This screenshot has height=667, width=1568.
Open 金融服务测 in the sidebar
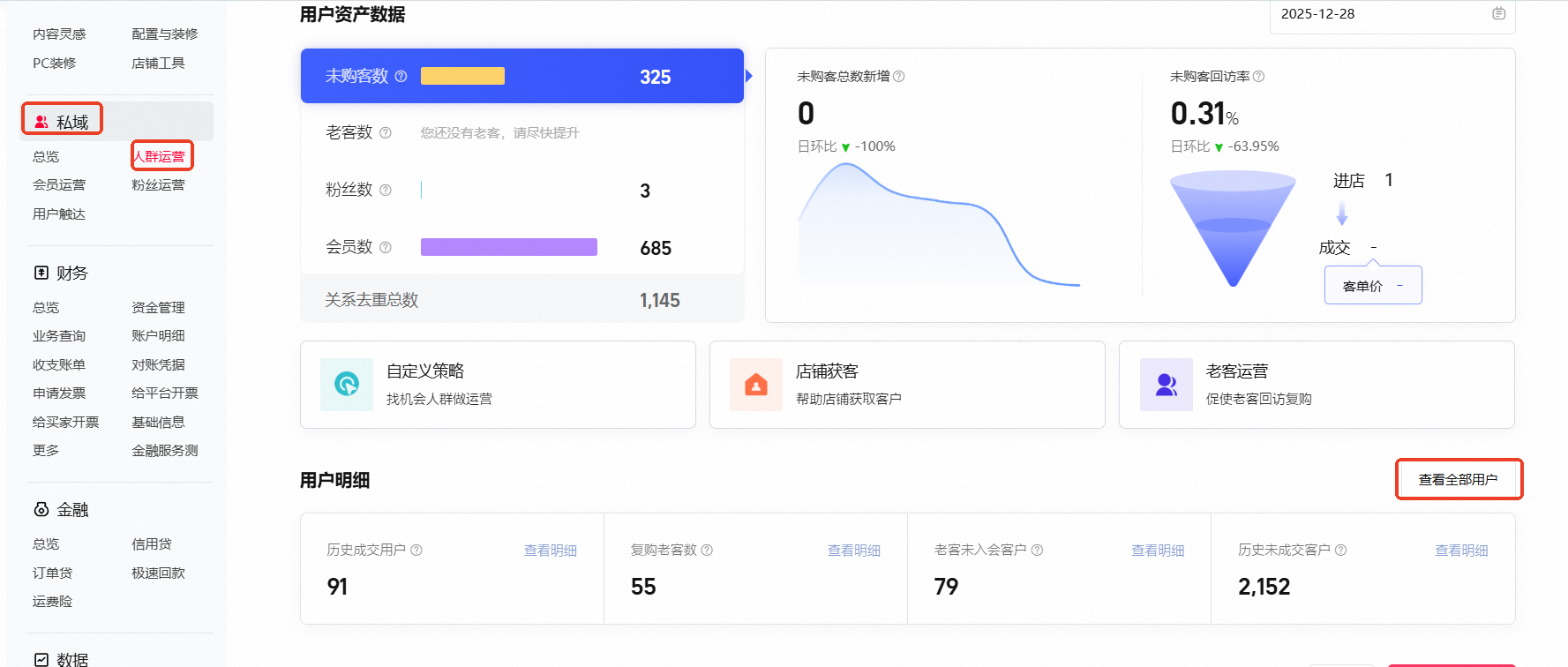[x=165, y=451]
